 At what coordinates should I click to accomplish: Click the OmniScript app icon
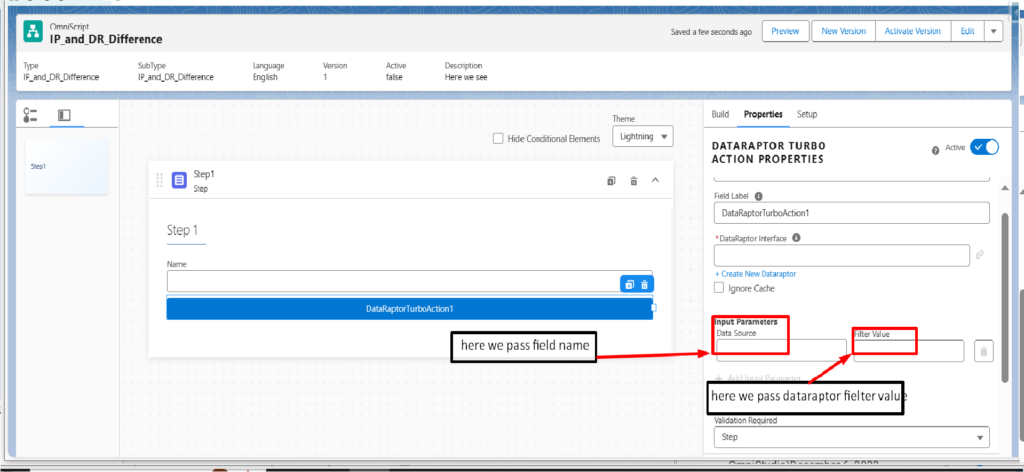click(x=33, y=31)
